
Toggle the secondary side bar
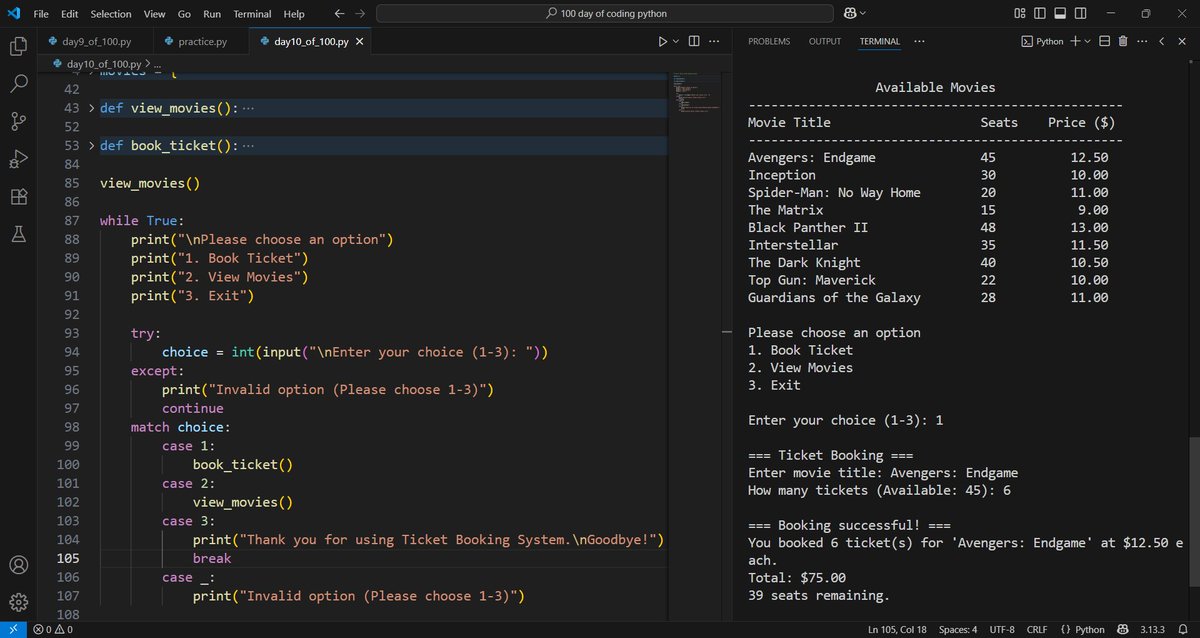click(1080, 13)
